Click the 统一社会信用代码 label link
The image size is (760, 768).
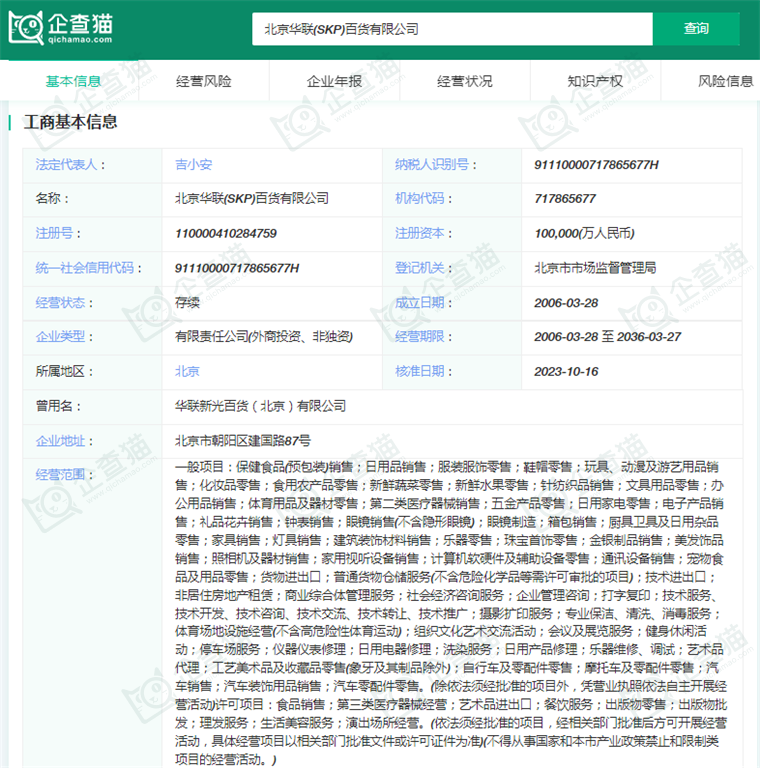[x=85, y=268]
